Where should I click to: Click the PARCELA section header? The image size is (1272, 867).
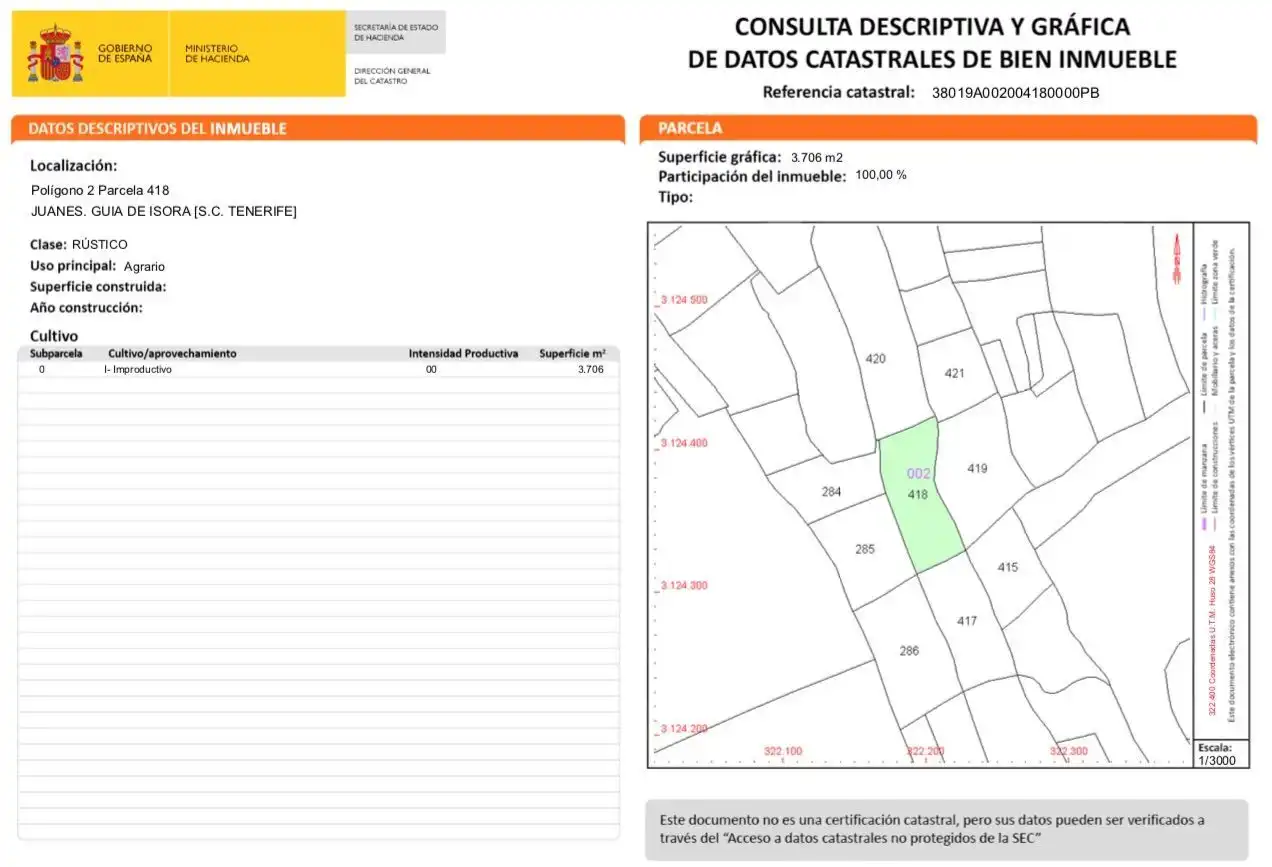[x=690, y=129]
